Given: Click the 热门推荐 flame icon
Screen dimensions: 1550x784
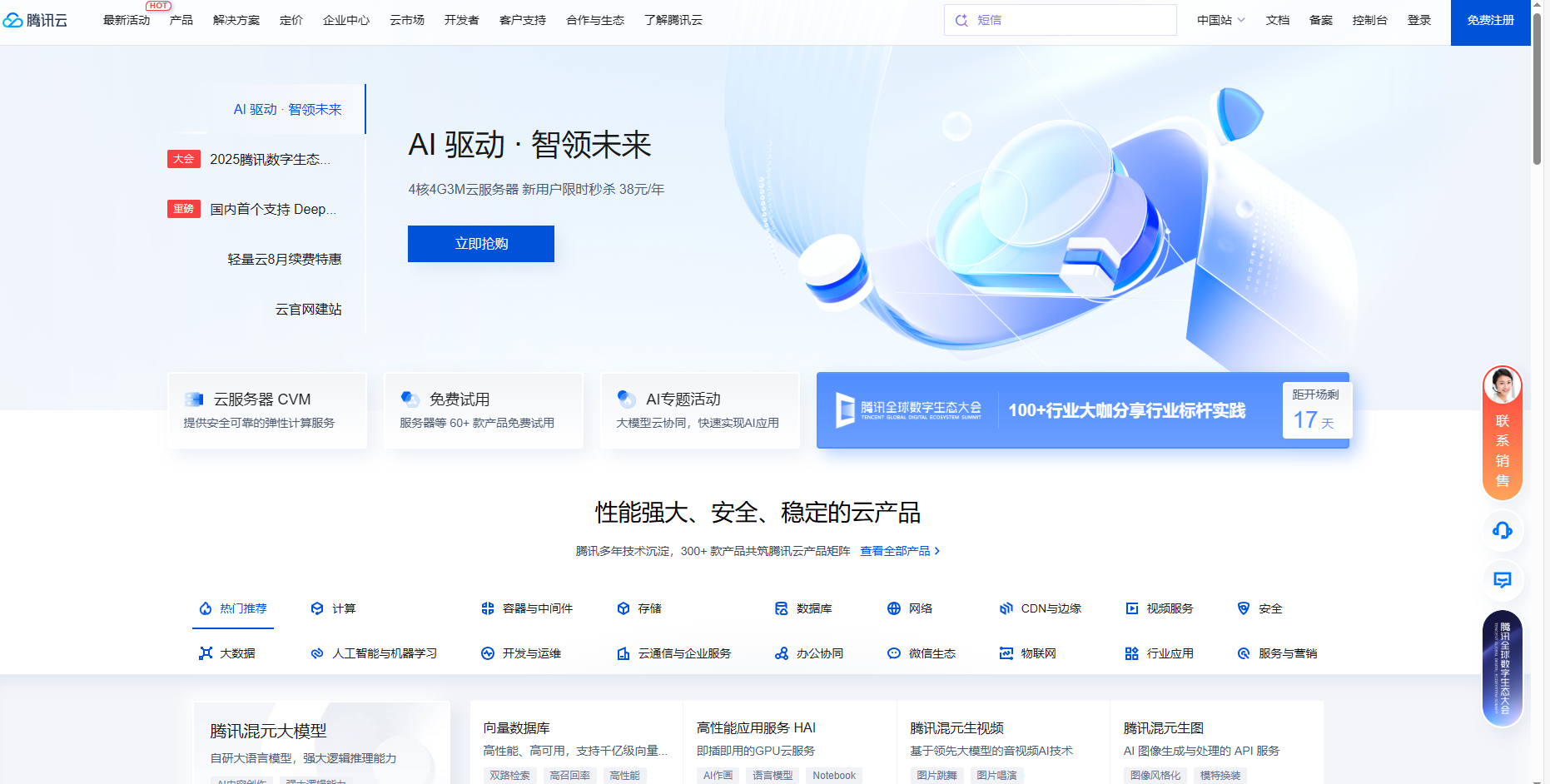Looking at the screenshot, I should pos(206,608).
